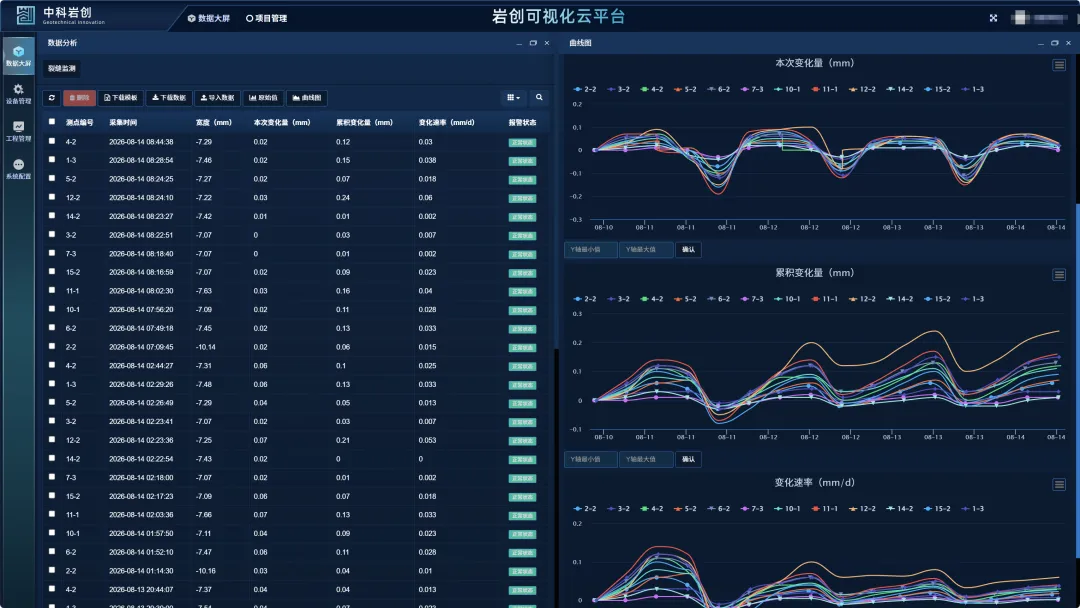This screenshot has height=608, width=1080.
Task: Click the -10.14 value in row 2-2
Action: 205,347
